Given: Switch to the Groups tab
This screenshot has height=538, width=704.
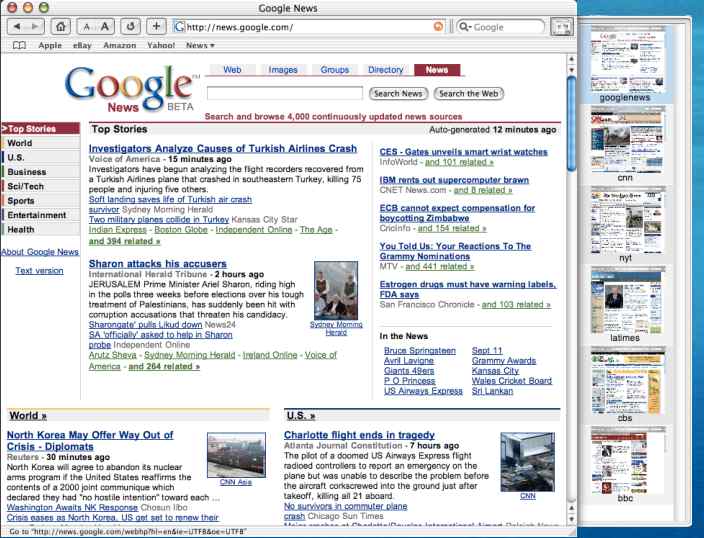Looking at the screenshot, I should point(334,70).
